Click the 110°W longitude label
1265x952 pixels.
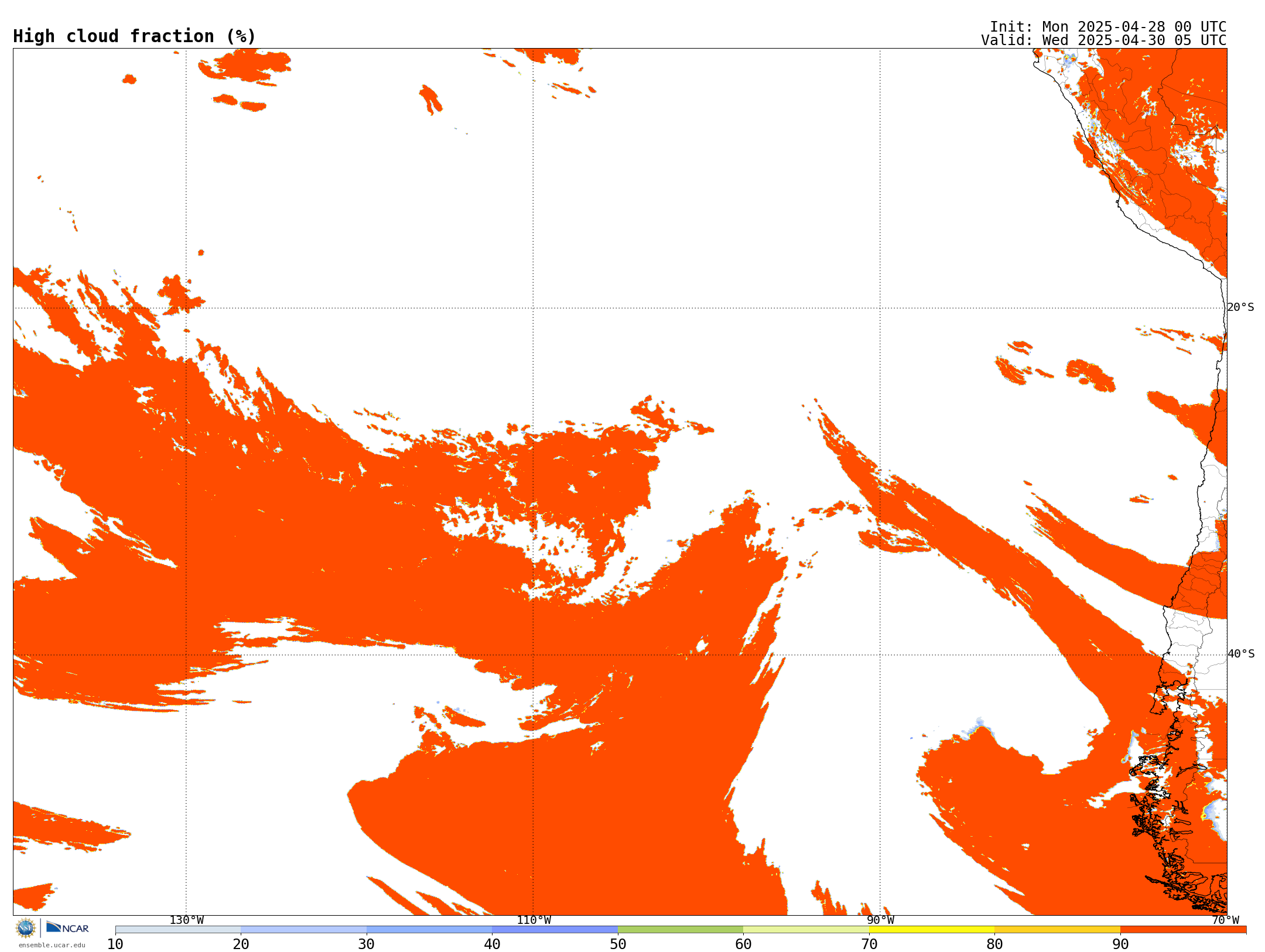(534, 920)
